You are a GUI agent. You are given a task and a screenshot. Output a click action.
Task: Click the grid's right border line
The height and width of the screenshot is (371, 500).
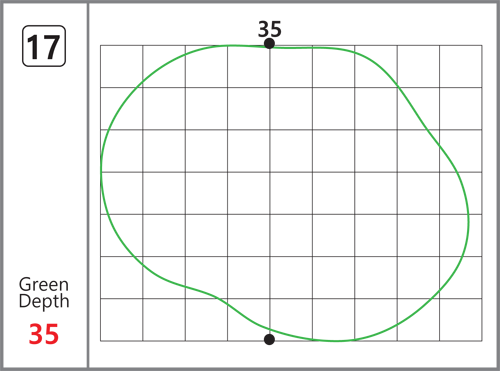click(482, 193)
